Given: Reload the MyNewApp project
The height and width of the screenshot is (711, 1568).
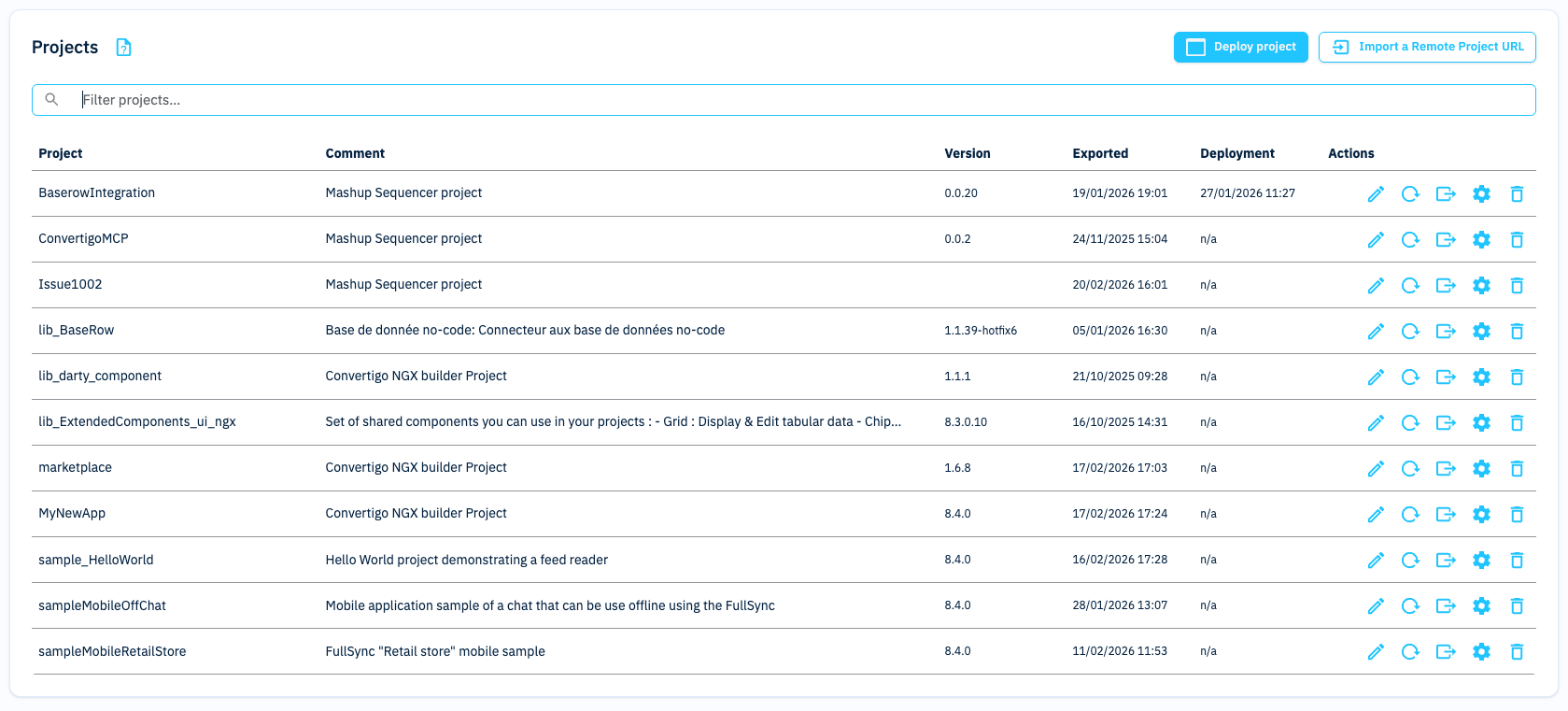Looking at the screenshot, I should point(1410,514).
